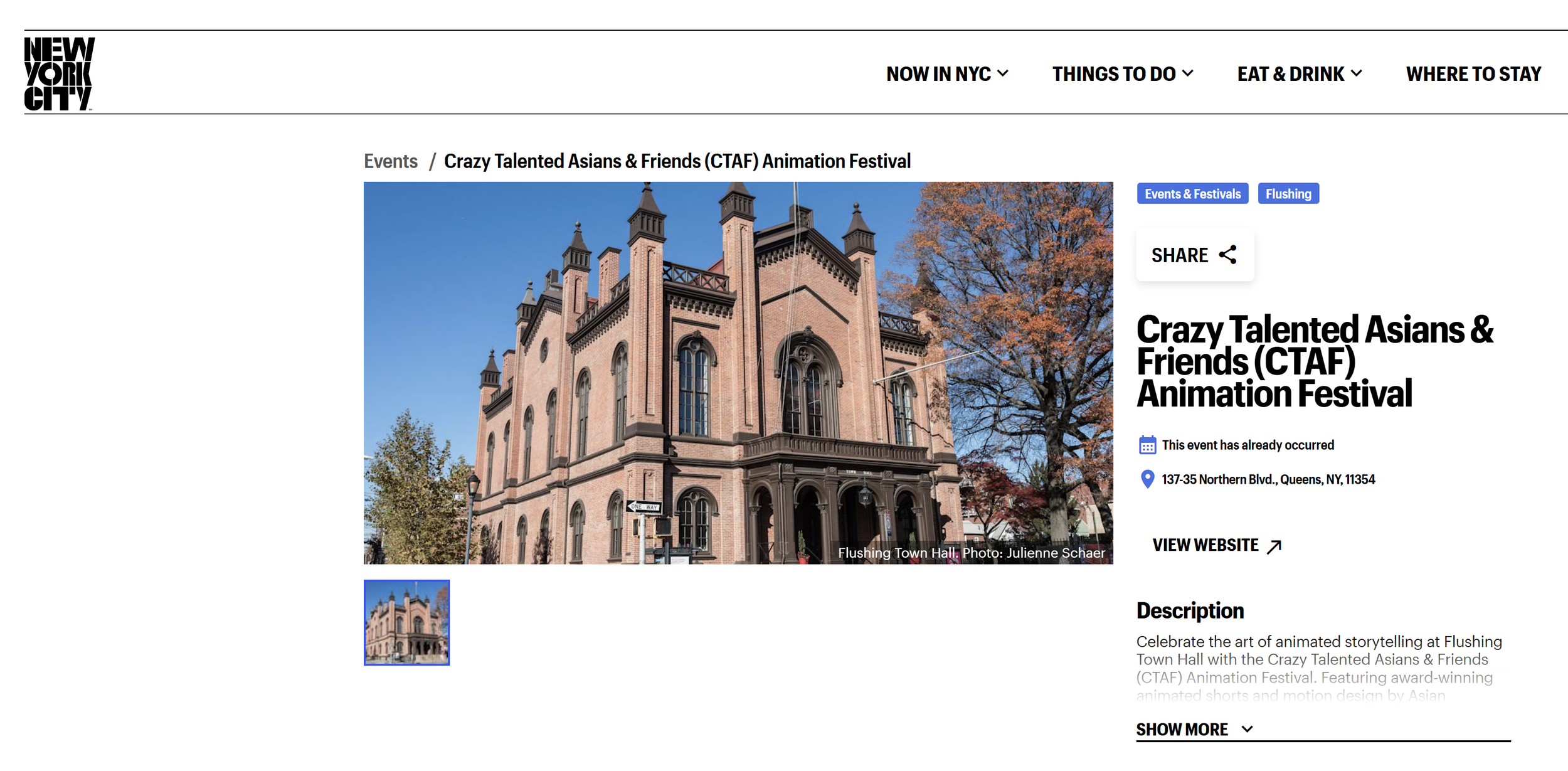This screenshot has width=1568, height=771.
Task: Open the View Website link
Action: click(x=1205, y=545)
